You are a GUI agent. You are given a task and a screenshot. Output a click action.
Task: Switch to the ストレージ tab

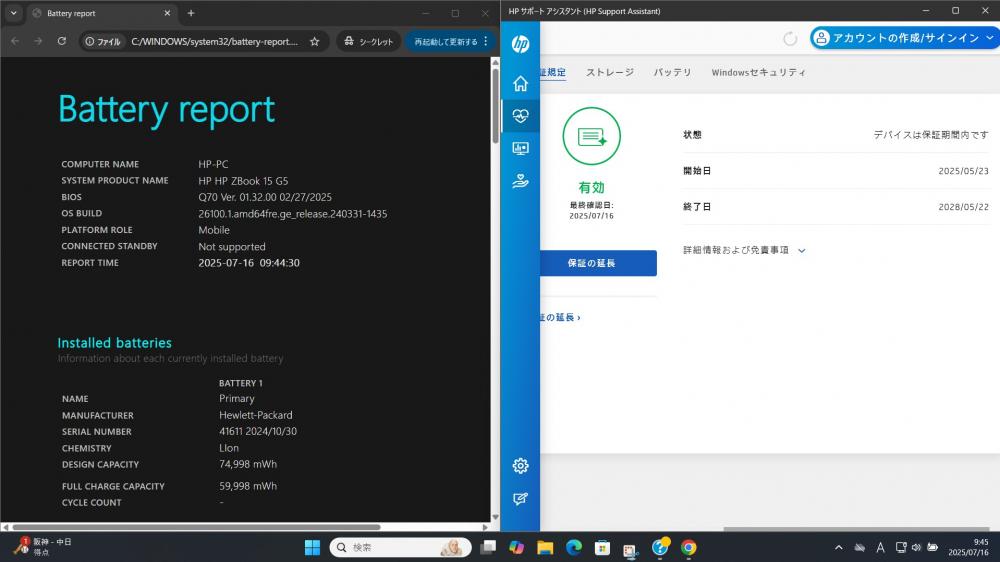[x=610, y=73]
